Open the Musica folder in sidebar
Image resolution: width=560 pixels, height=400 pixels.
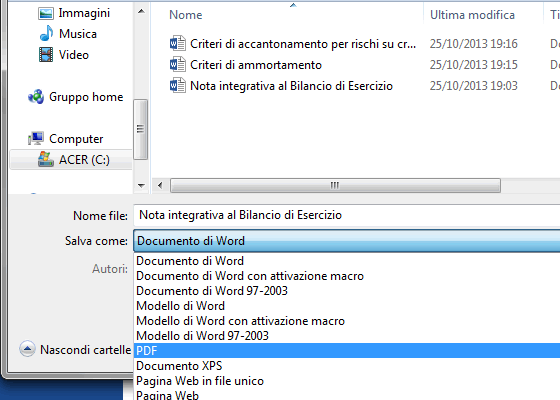78,34
